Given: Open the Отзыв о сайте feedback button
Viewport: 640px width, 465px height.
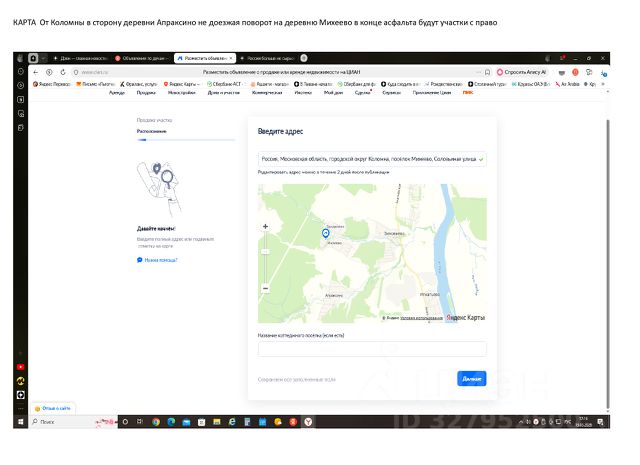Looking at the screenshot, I should (x=53, y=408).
